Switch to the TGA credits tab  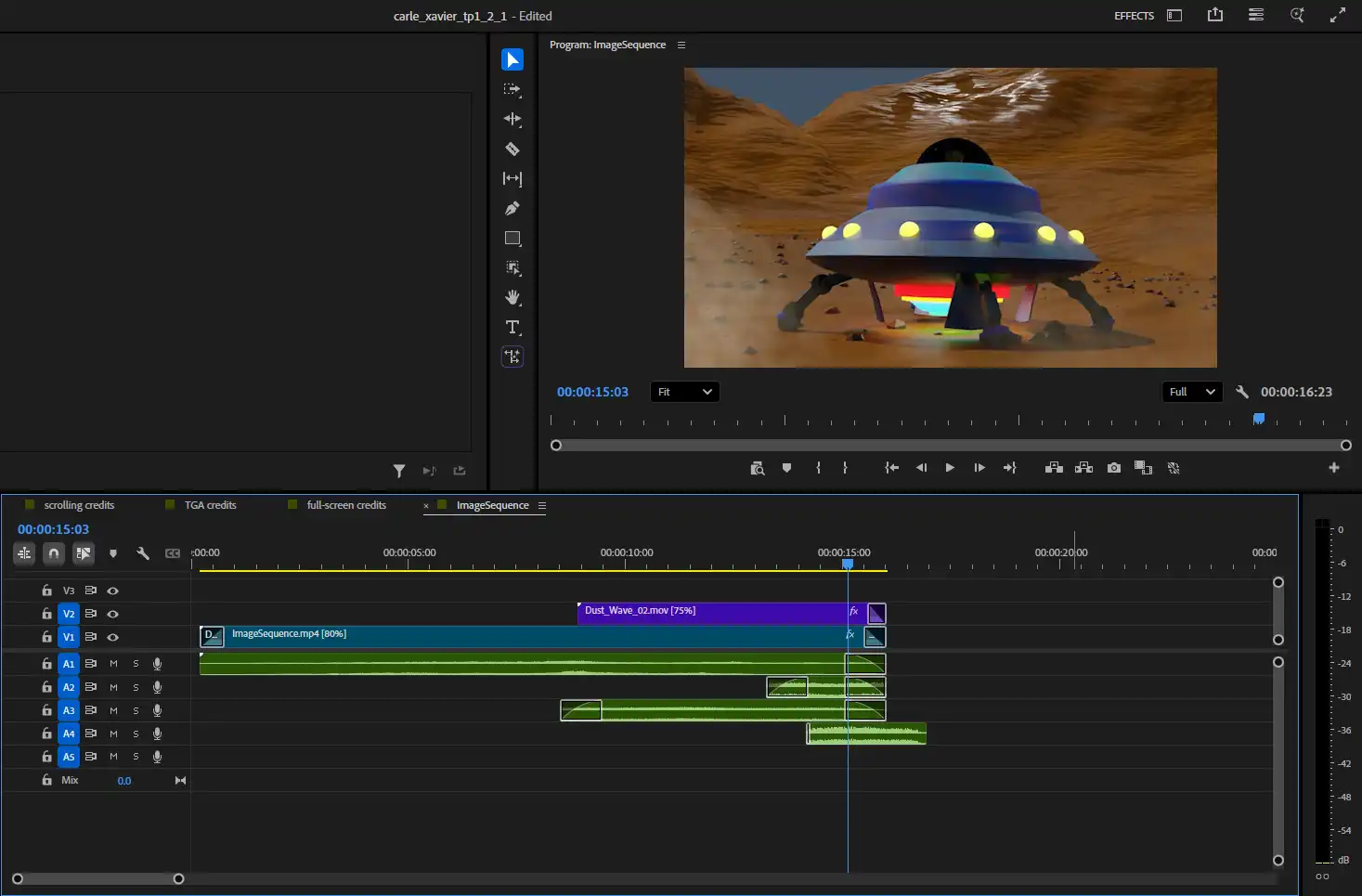[x=210, y=505]
